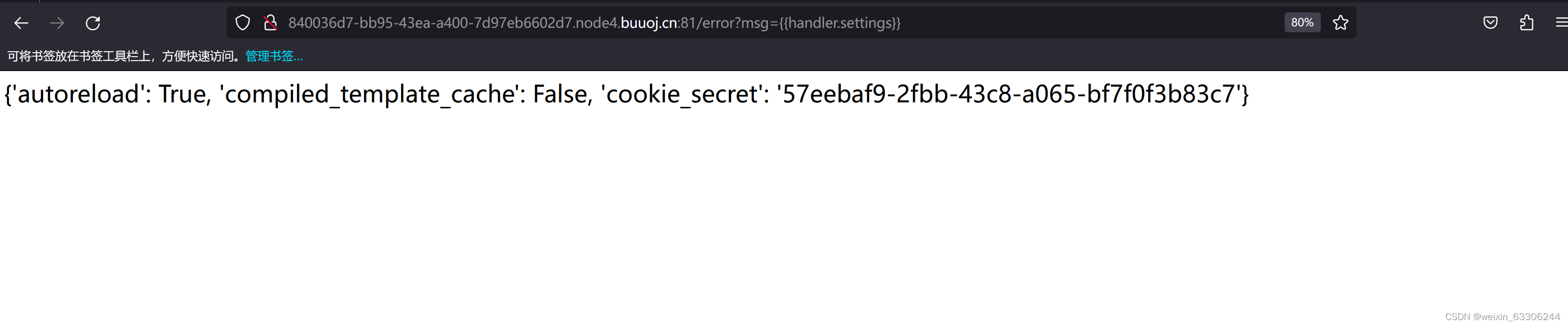Click the forward navigation arrow
Image resolution: width=1568 pixels, height=326 pixels.
pos(58,22)
